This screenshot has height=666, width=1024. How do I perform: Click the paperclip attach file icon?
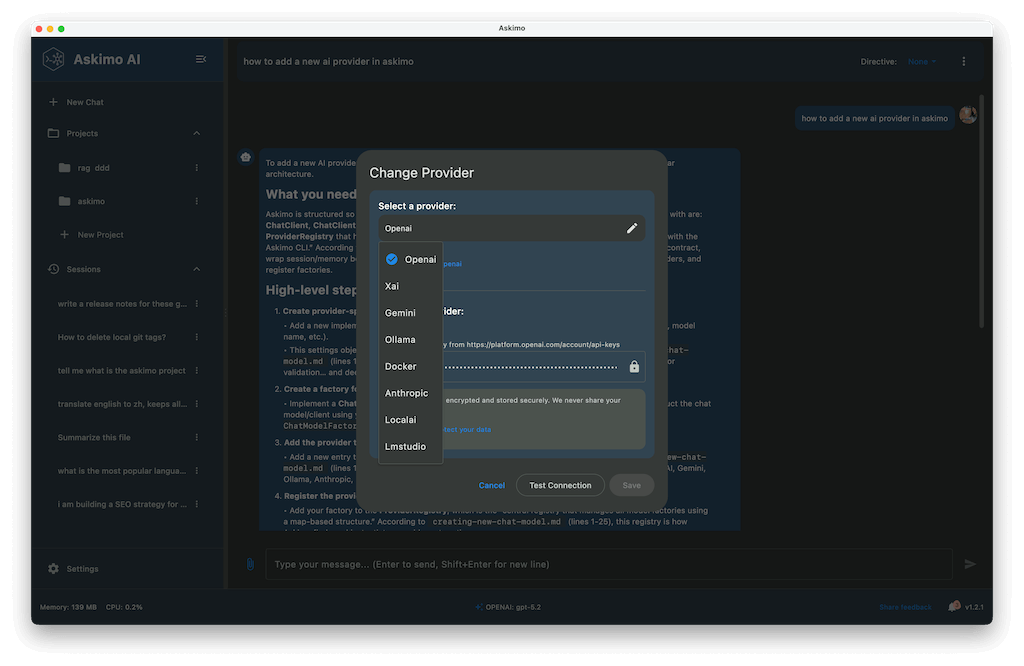coord(250,564)
